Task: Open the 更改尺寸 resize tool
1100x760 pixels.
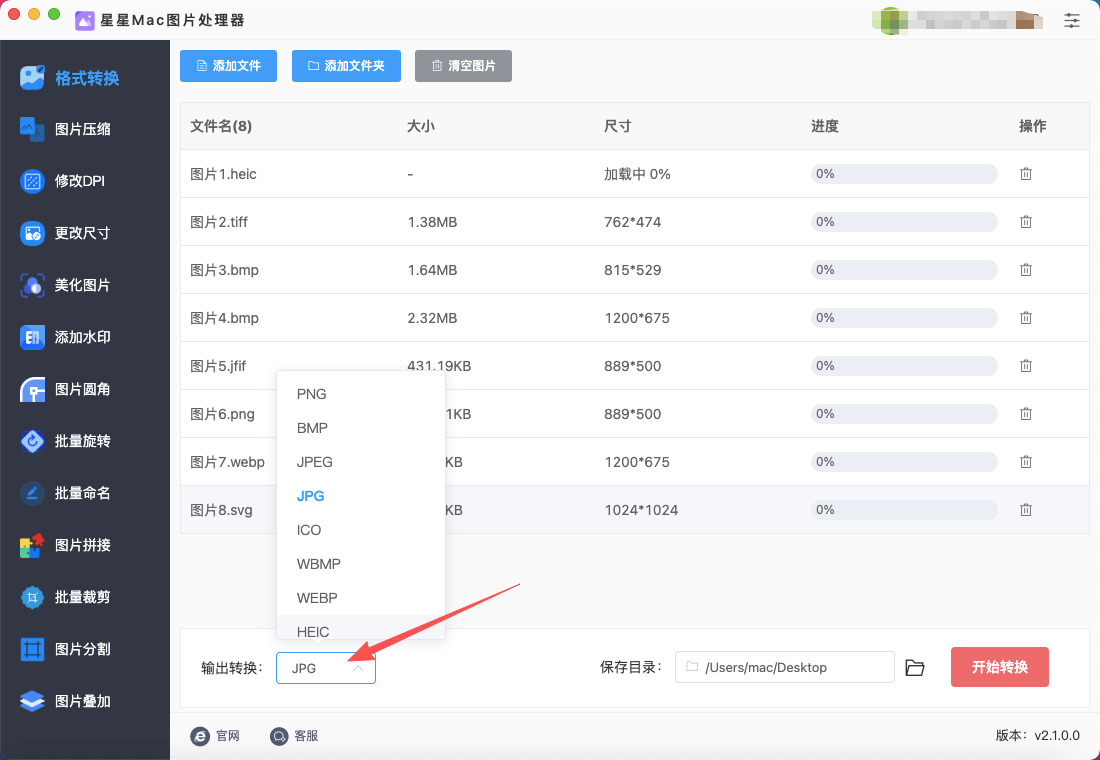Action: pyautogui.click(x=65, y=233)
